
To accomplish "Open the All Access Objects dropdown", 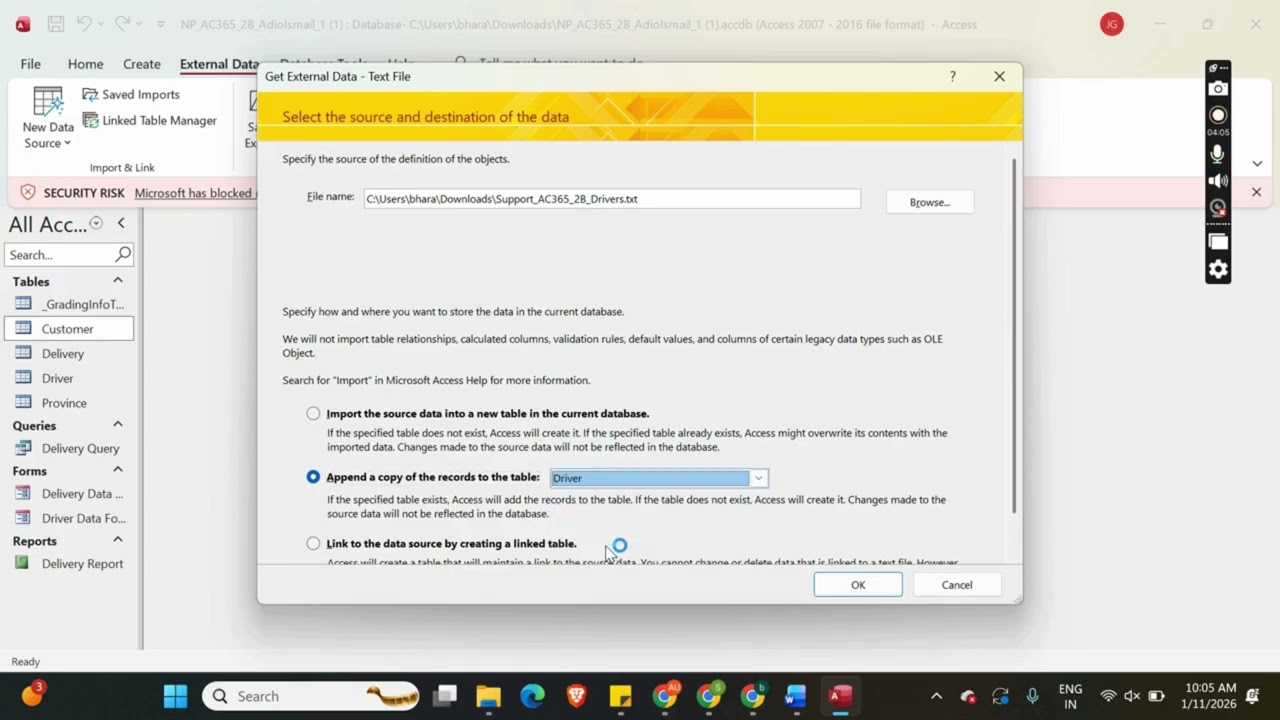I will coord(96,223).
